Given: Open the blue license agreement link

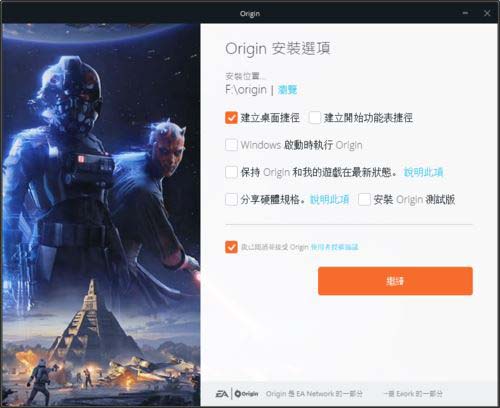Looking at the screenshot, I should click(x=334, y=247).
